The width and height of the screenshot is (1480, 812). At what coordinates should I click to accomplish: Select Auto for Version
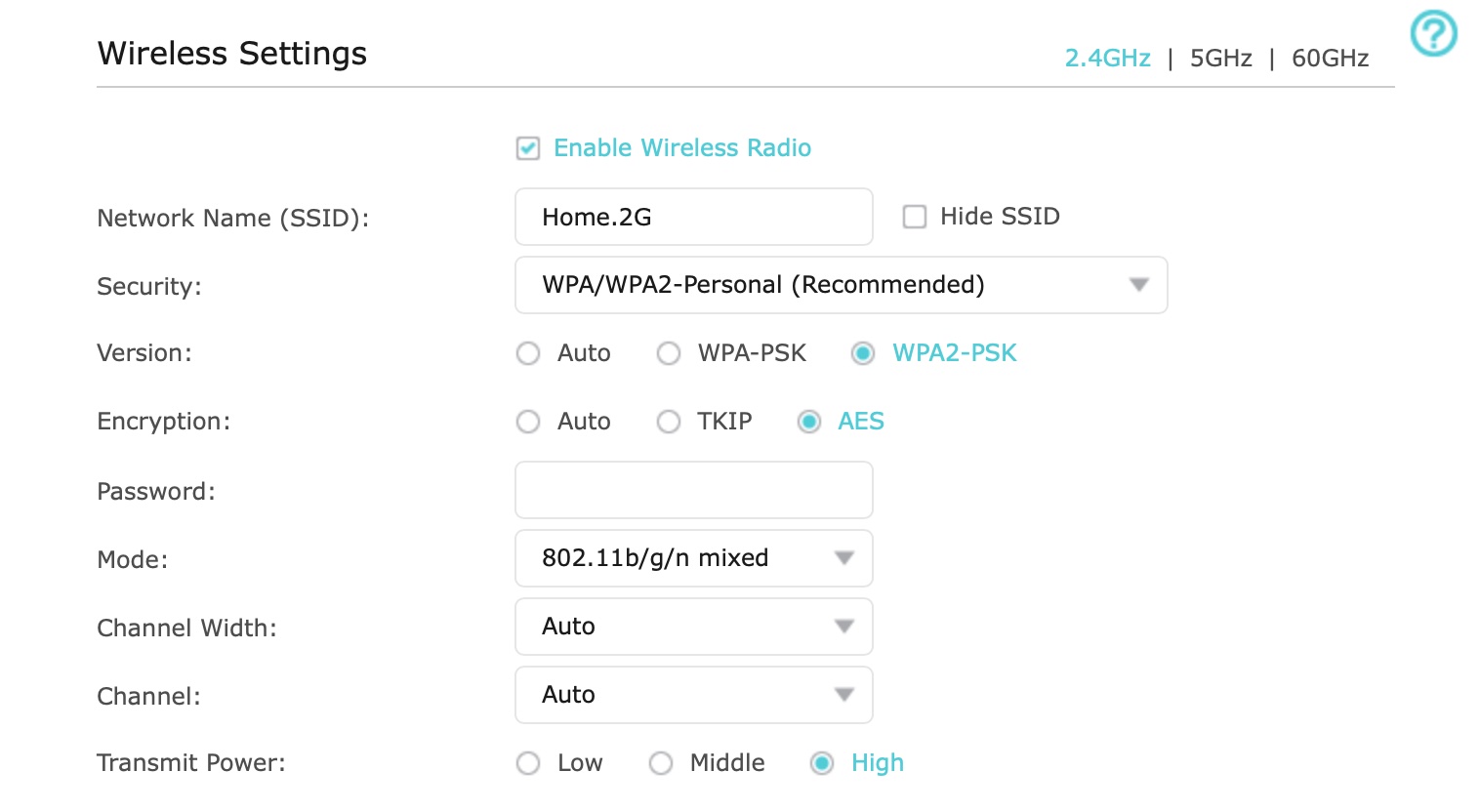click(528, 353)
